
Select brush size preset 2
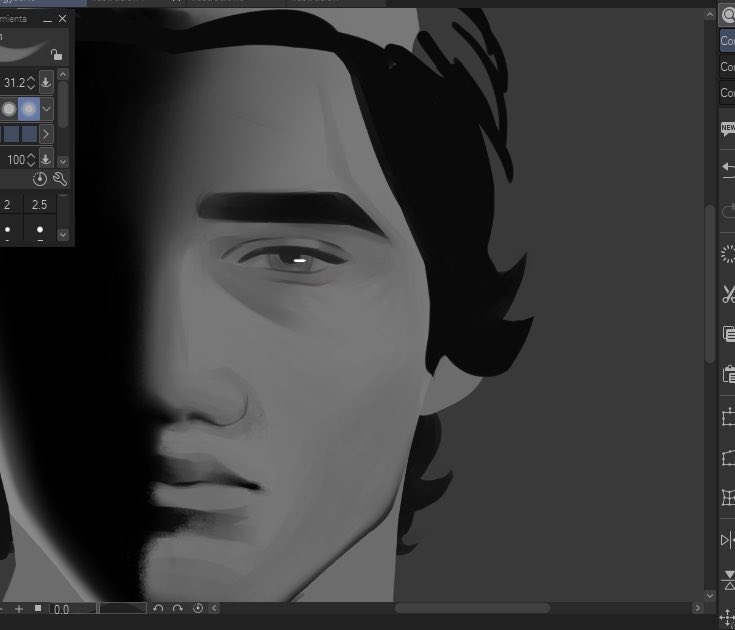[x=8, y=204]
